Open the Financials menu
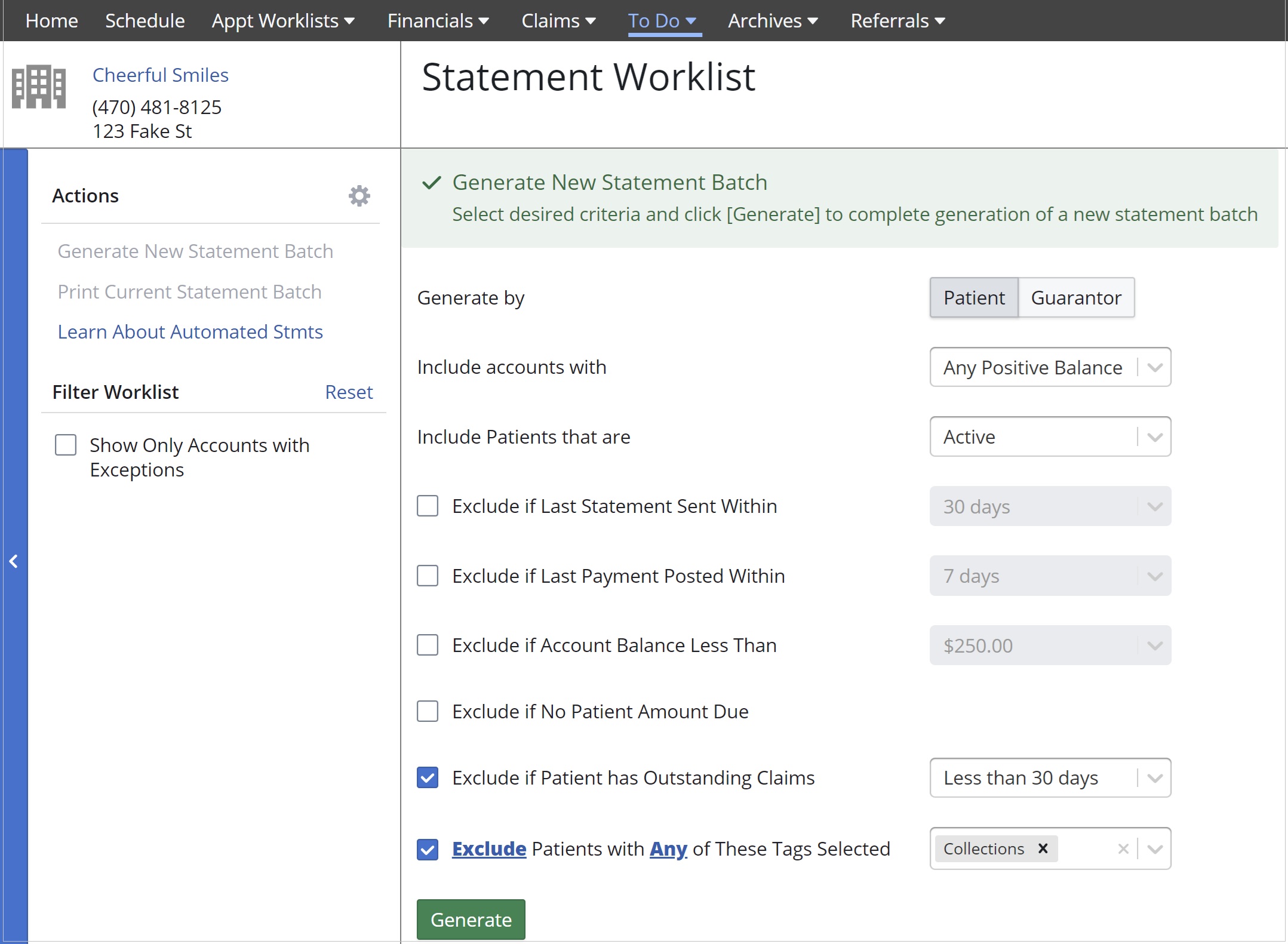 click(438, 21)
